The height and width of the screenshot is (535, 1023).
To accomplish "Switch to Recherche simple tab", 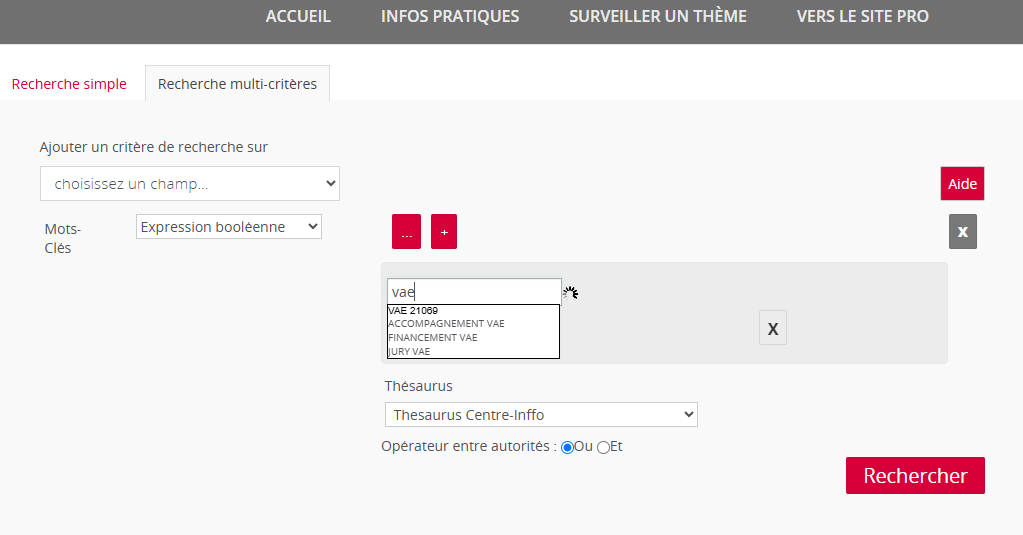I will pos(69,84).
